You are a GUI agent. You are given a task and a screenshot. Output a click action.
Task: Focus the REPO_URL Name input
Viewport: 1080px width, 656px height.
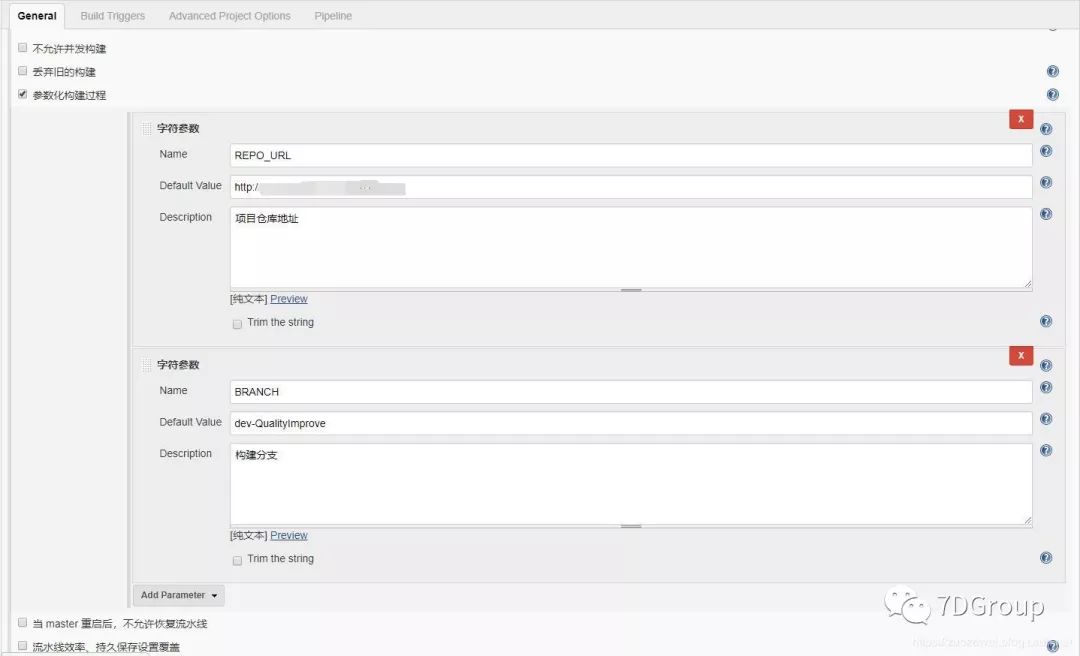point(631,155)
